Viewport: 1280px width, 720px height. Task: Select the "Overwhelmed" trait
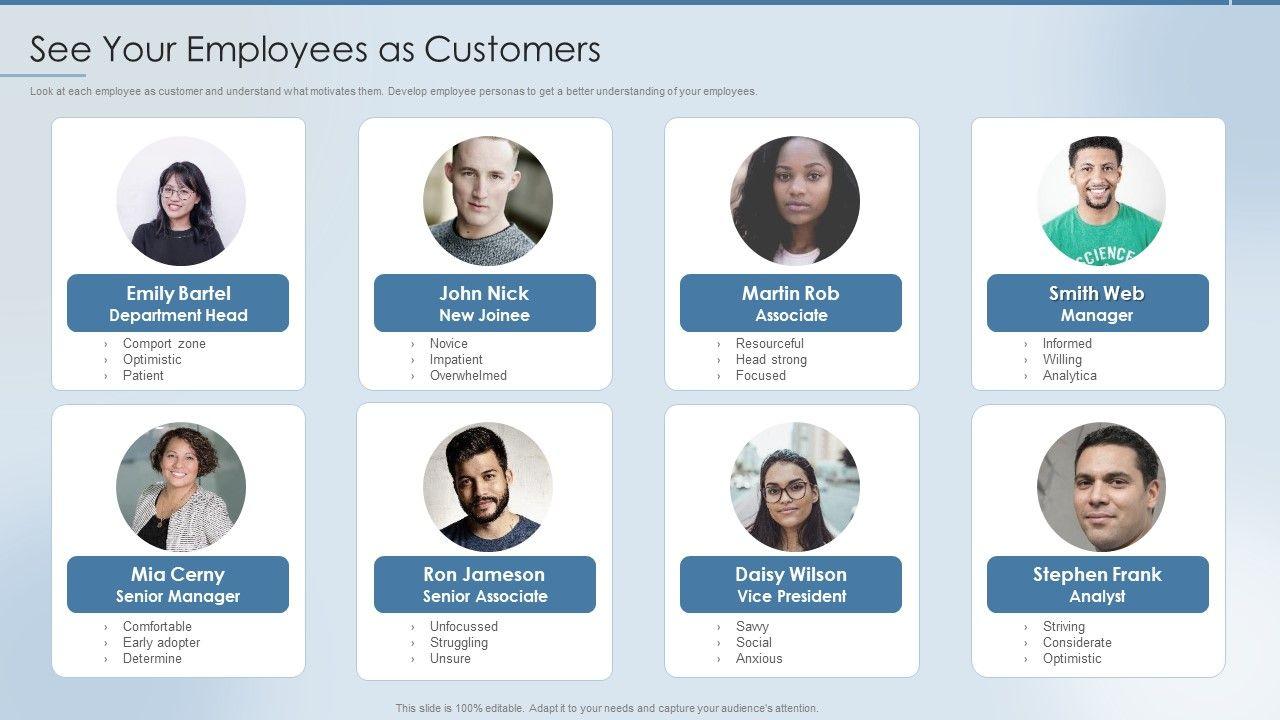tap(468, 375)
